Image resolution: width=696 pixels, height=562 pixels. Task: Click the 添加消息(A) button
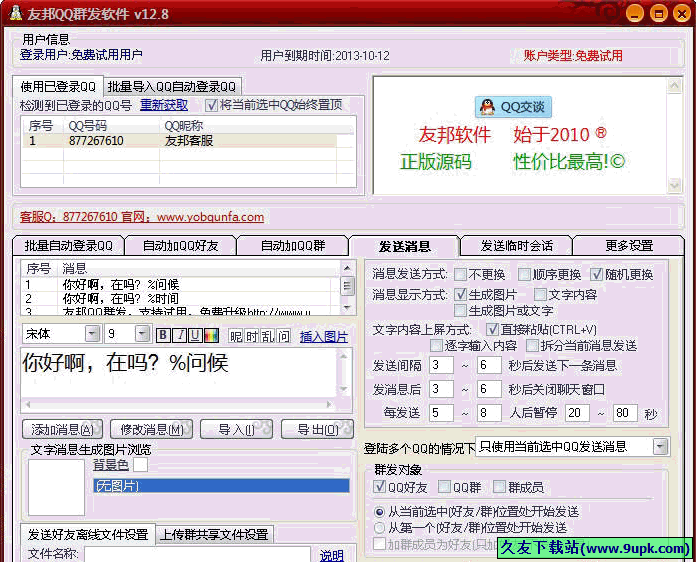coord(62,429)
